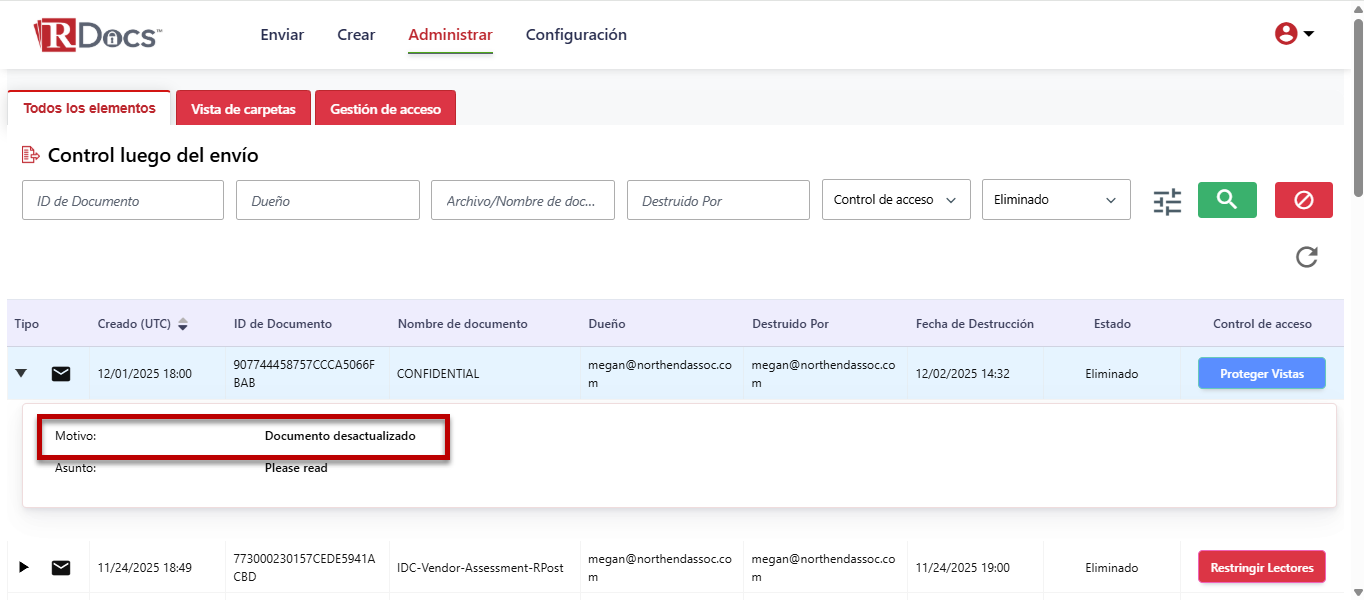Click envelope icon of CONFIDENTIAL row

61,374
